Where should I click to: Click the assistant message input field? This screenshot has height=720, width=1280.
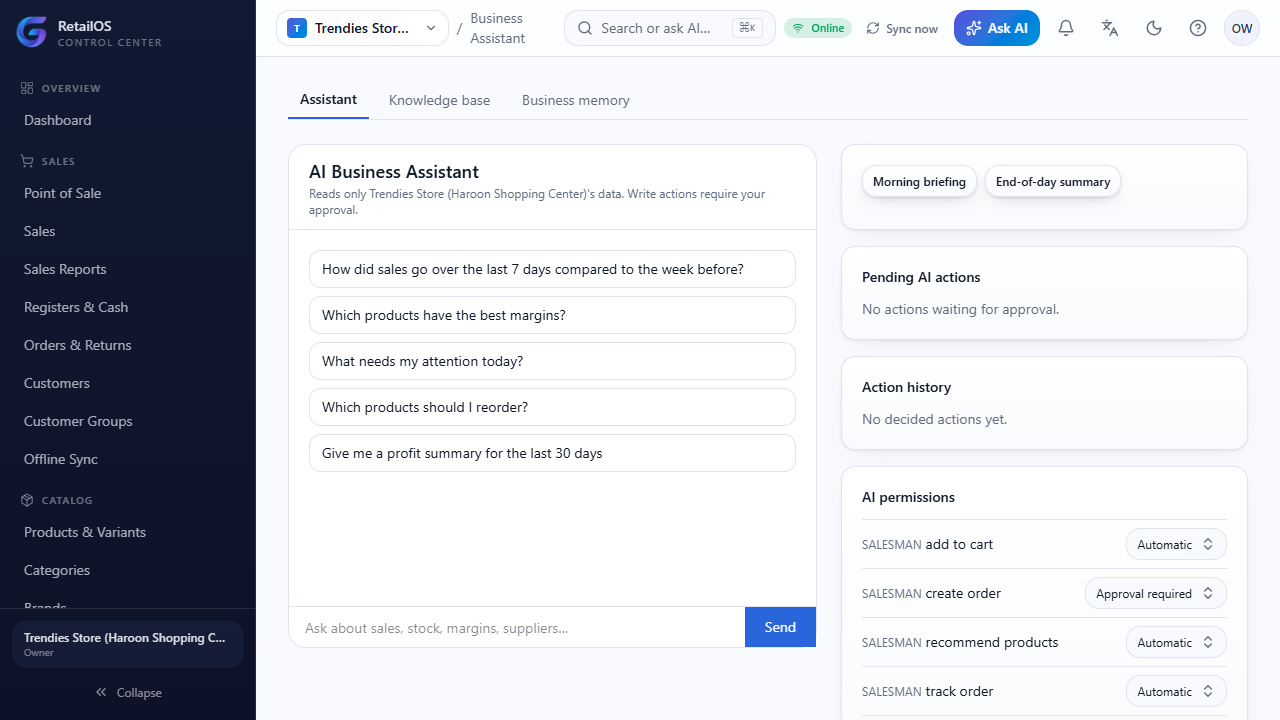pyautogui.click(x=517, y=627)
